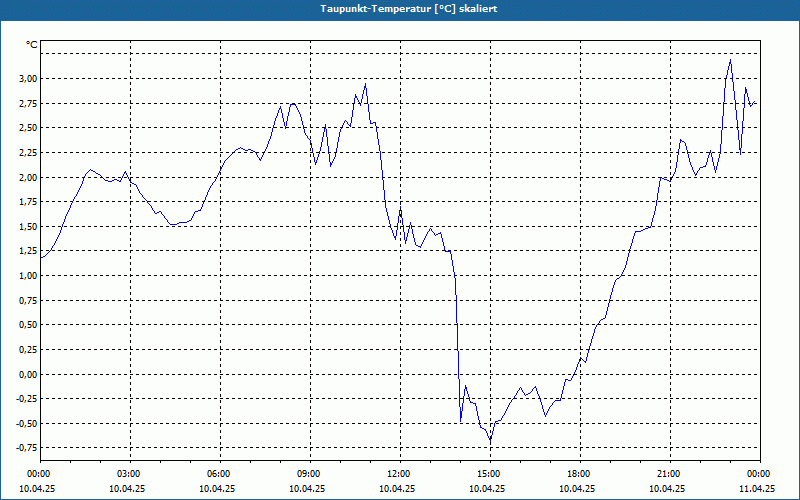Screen dimensions: 800x500
Task: Click the -0,25 y-axis label
Action: pyautogui.click(x=26, y=398)
